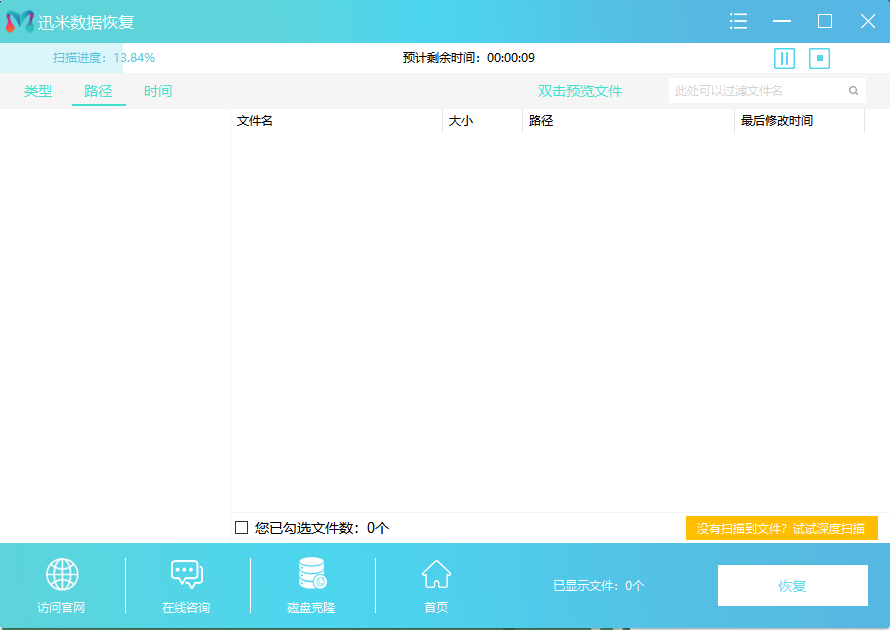Click the 迅米数据恢复 app logo
Screen dimensions: 890x630
pyautogui.click(x=17, y=20)
